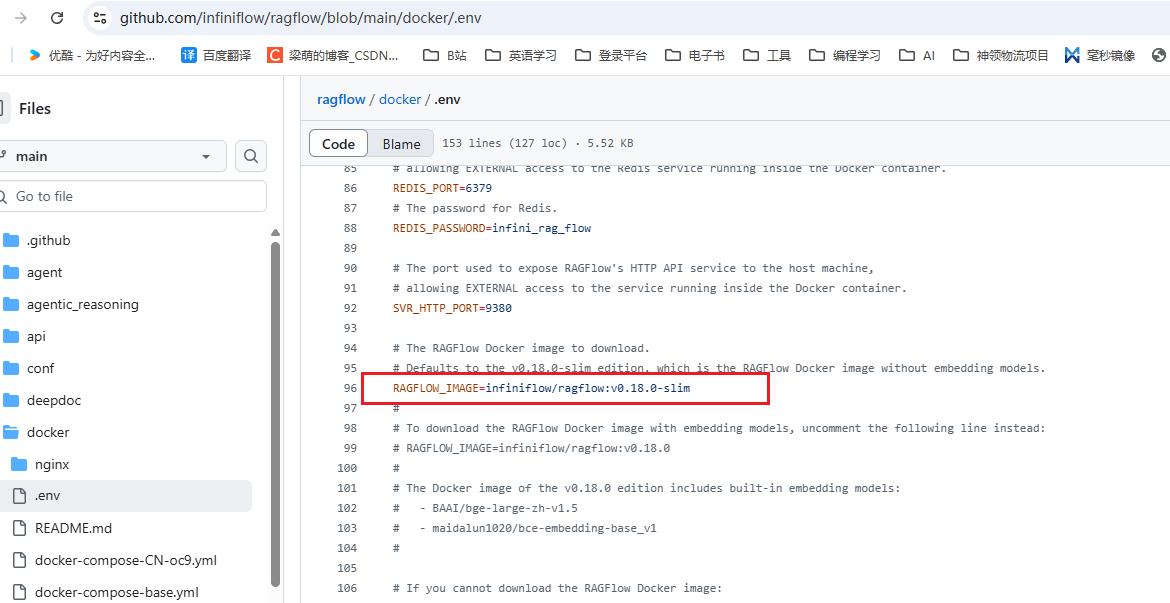Click REDIS_PORT=6379 line

442,188
